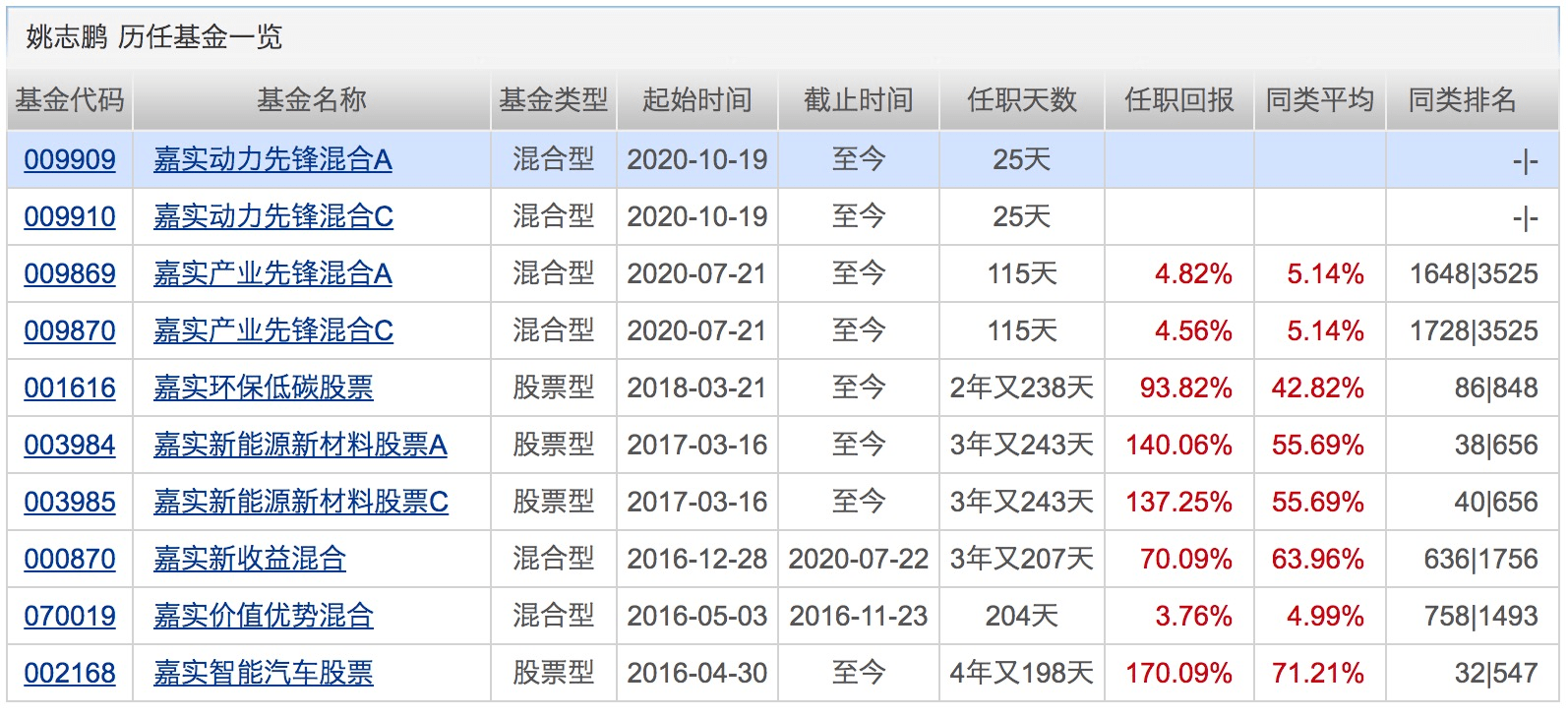Select start date 2016-05-03
Viewport: 1568px width, 716px height.
[697, 616]
